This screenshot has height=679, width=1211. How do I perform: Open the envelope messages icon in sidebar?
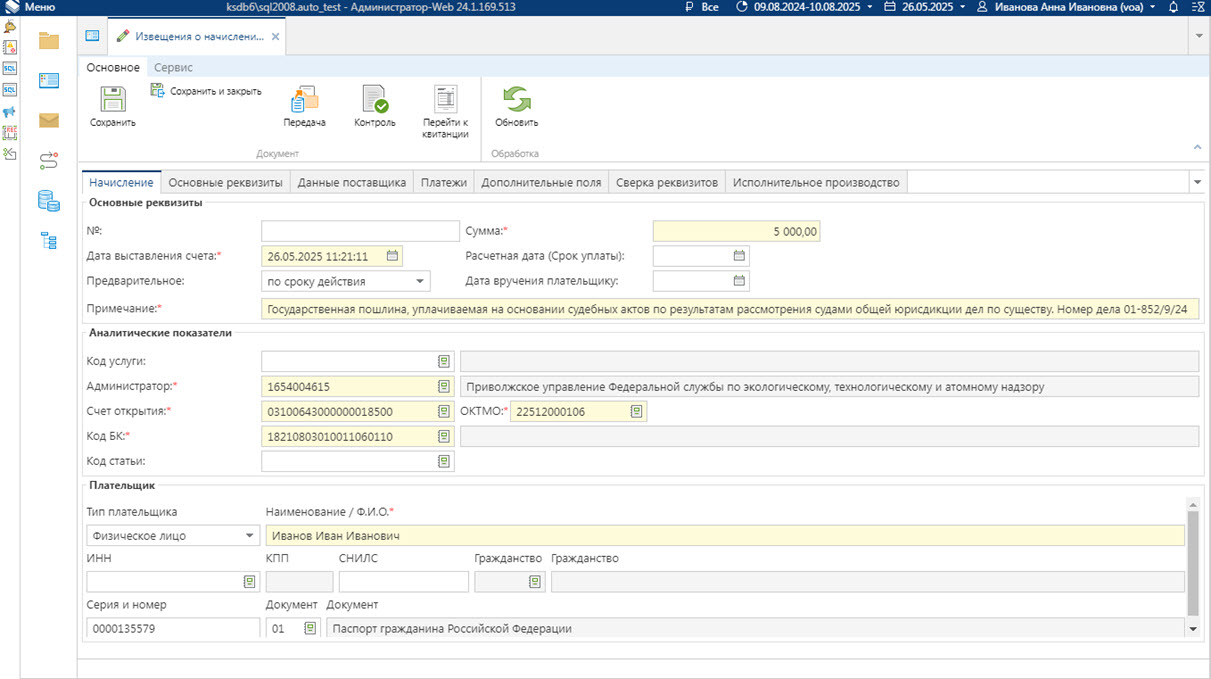coord(49,121)
